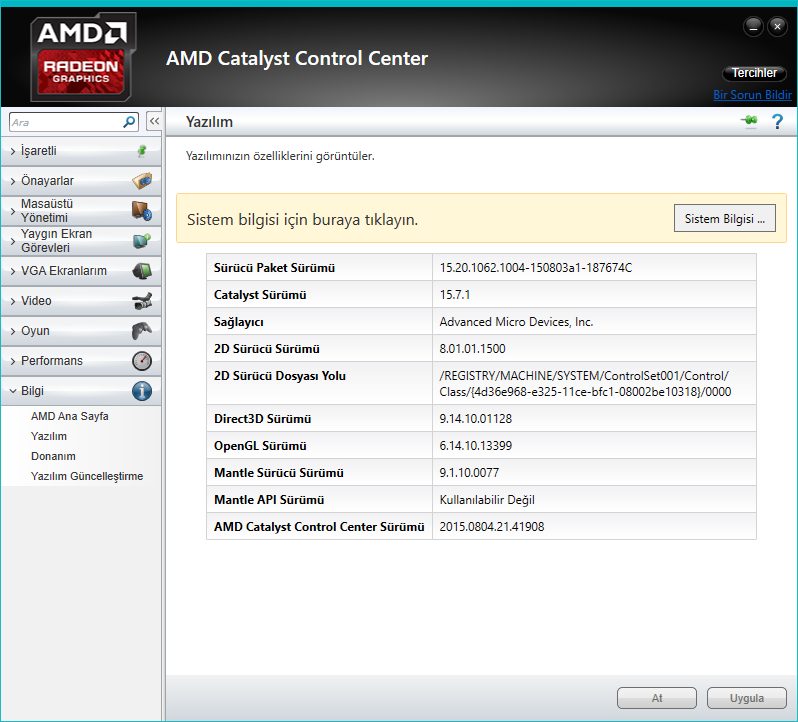Screen dimensions: 798x722
Task: Open the Tercihler preferences button
Action: pos(754,73)
